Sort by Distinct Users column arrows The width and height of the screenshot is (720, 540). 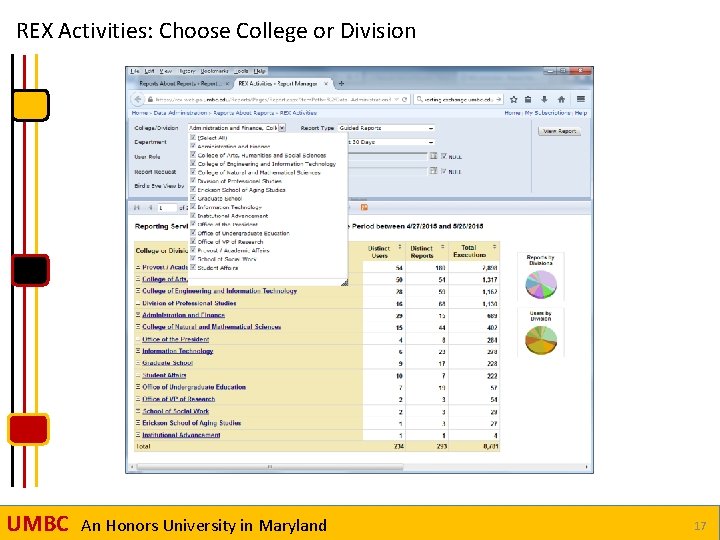(399, 247)
